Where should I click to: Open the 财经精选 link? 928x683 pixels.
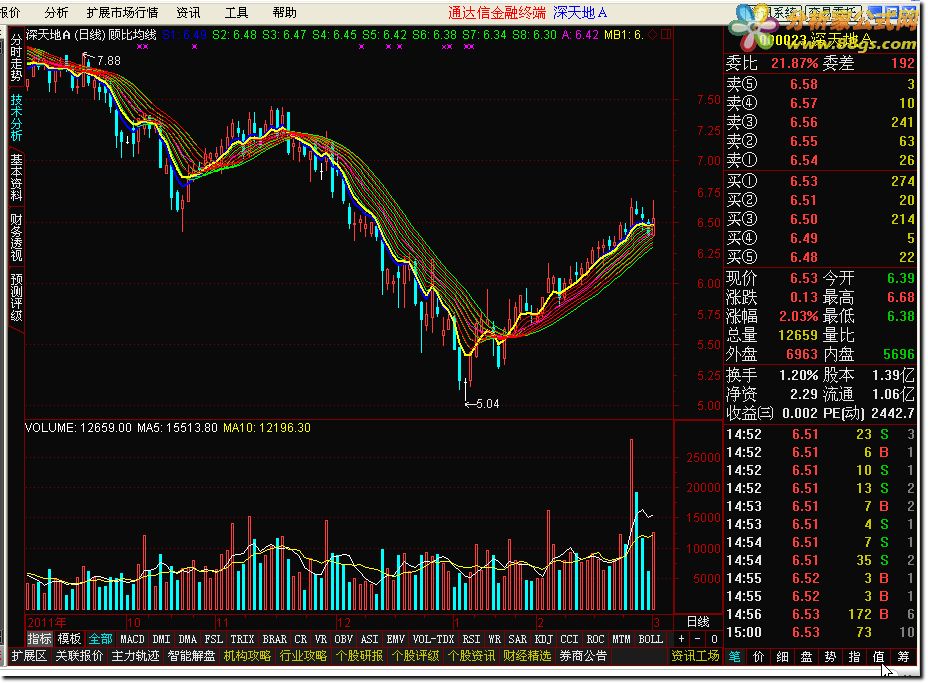tap(527, 656)
